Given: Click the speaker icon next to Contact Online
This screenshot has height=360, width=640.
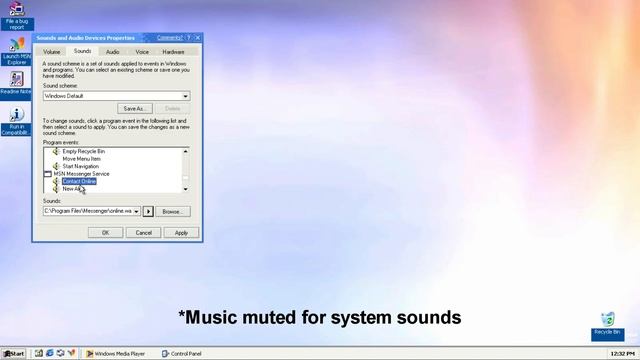Looking at the screenshot, I should (56, 181).
